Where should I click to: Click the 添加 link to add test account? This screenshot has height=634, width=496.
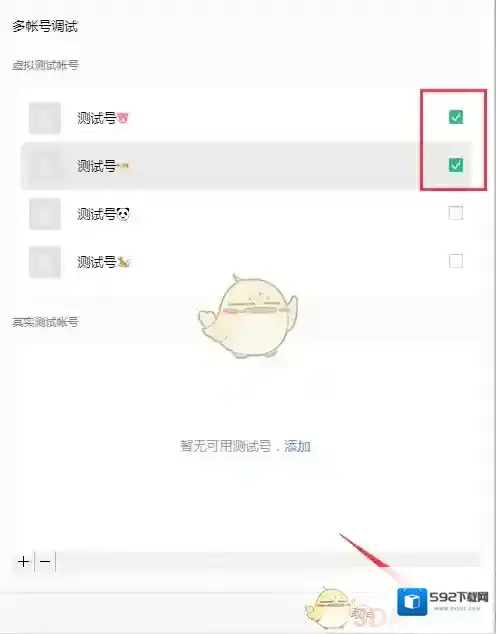[297, 446]
